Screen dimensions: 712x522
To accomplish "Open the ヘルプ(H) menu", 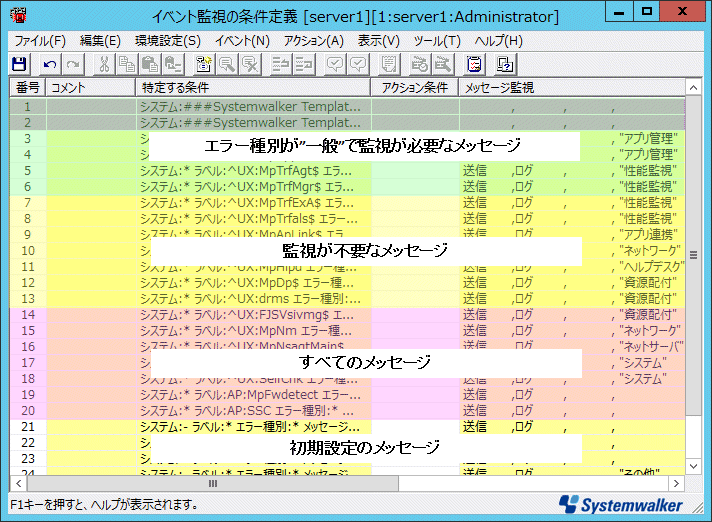I will pos(498,41).
